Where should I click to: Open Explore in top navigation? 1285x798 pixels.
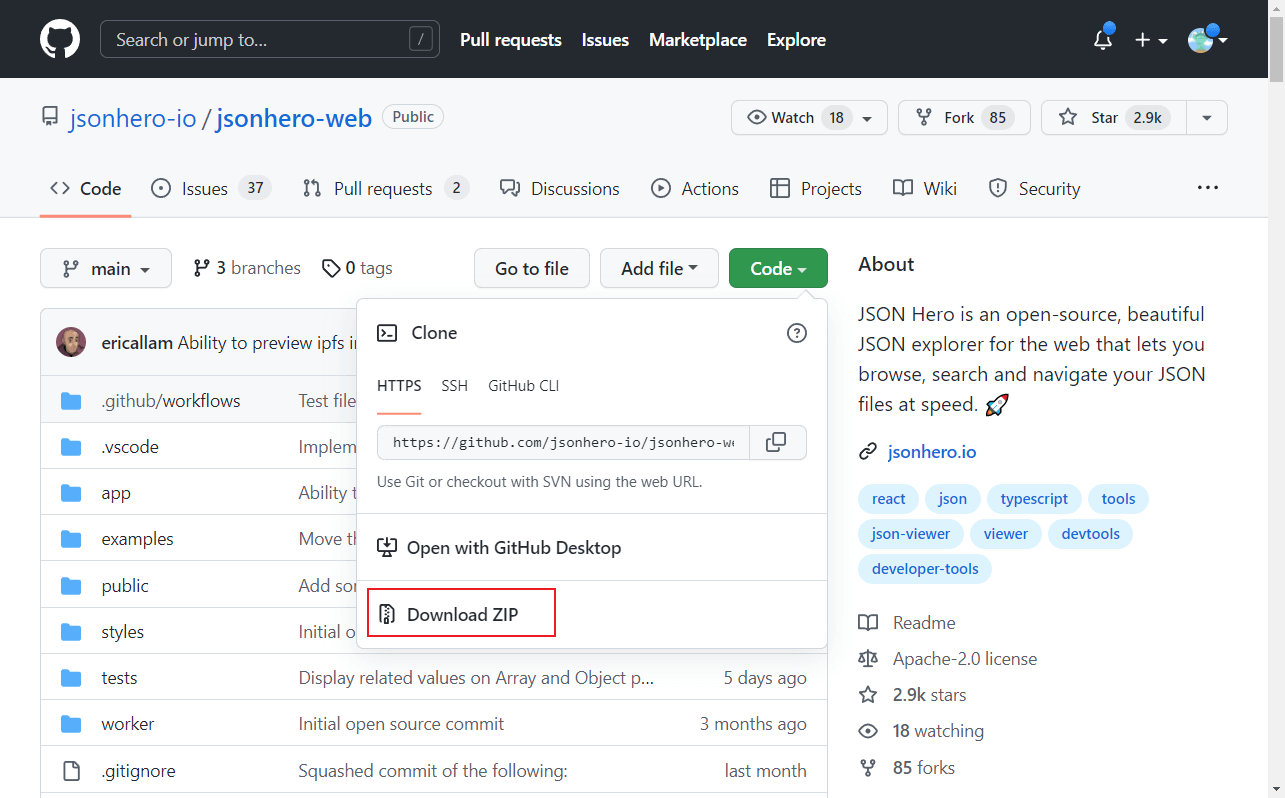coord(796,40)
